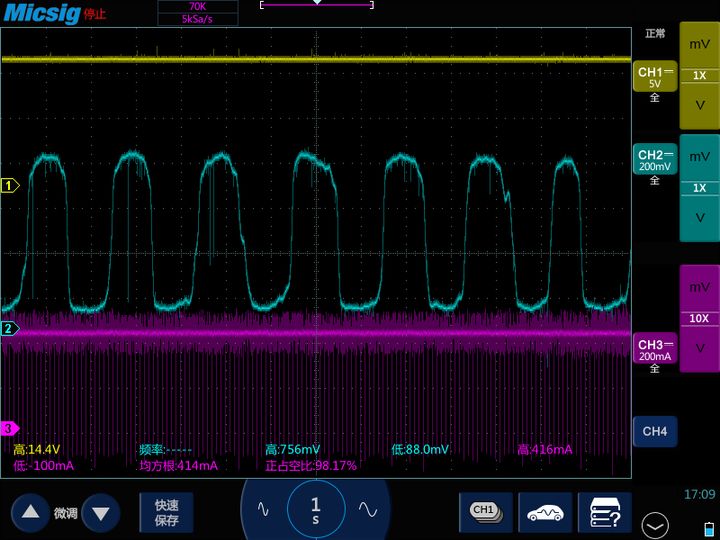Tap V to increase CH2 vertical scale

(699, 217)
